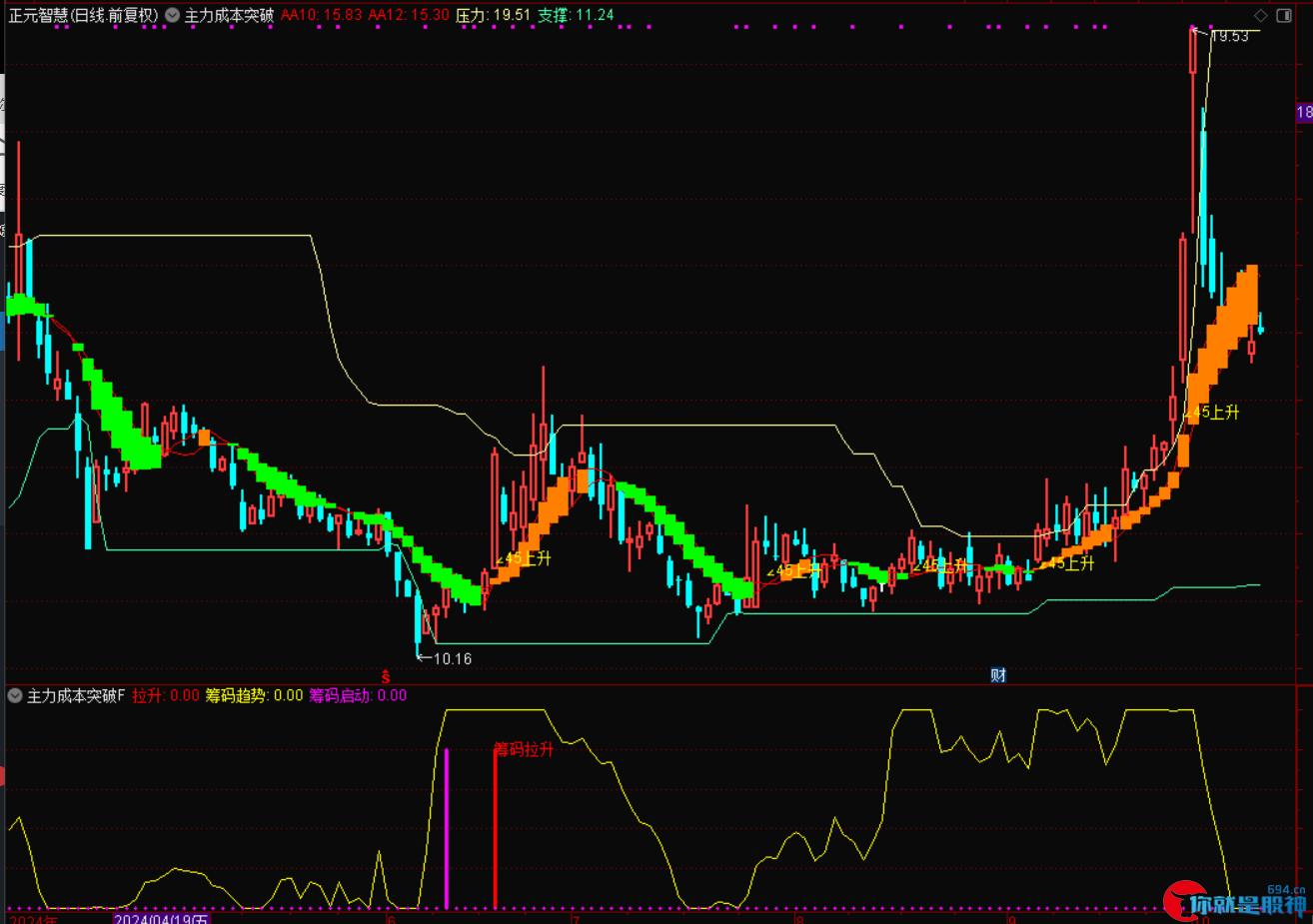Select the 主力成本突破 indicator name
Viewport: 1313px width, 924px height.
coord(229,15)
